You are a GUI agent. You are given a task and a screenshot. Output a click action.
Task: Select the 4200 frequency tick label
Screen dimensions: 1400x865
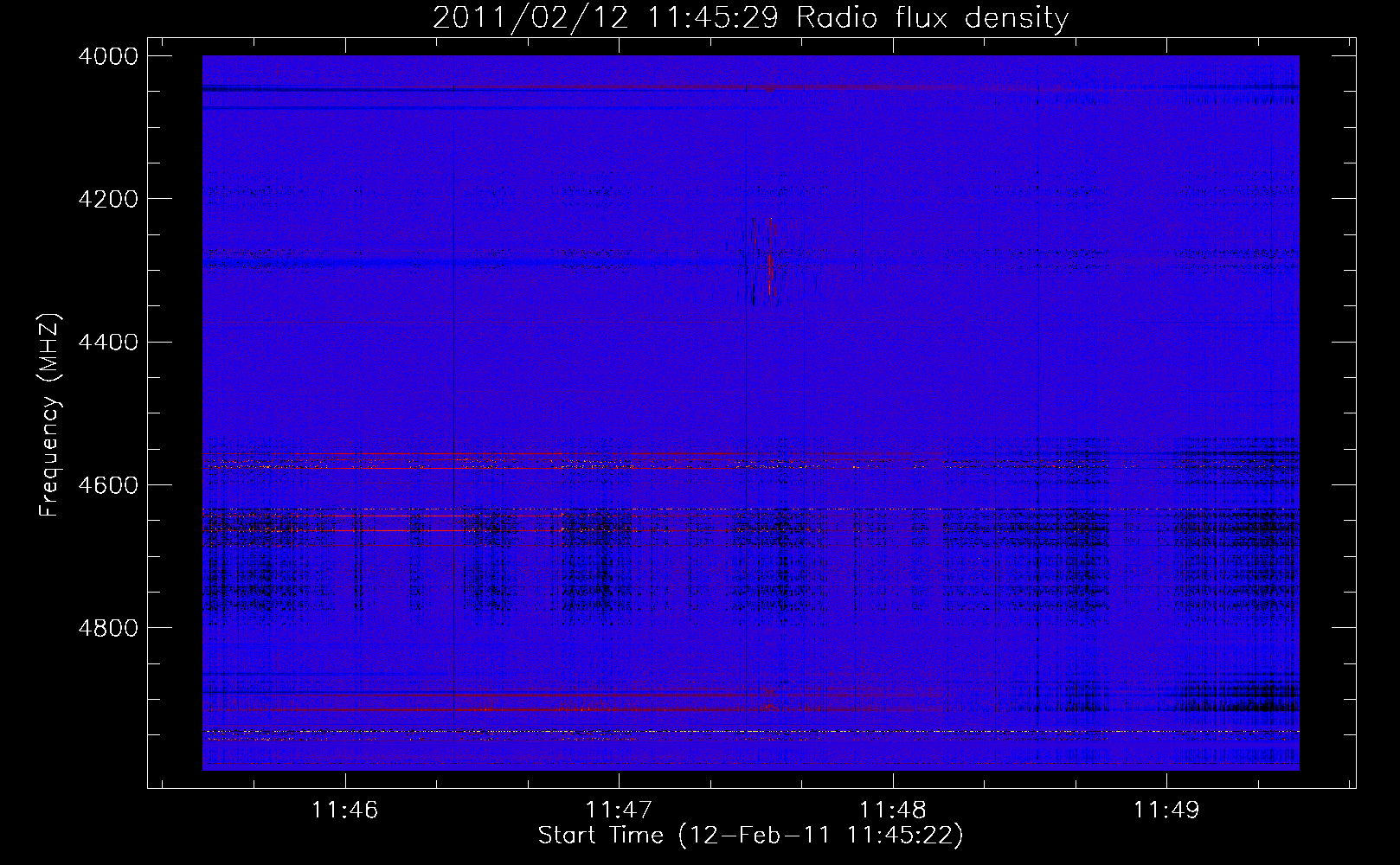tap(108, 199)
